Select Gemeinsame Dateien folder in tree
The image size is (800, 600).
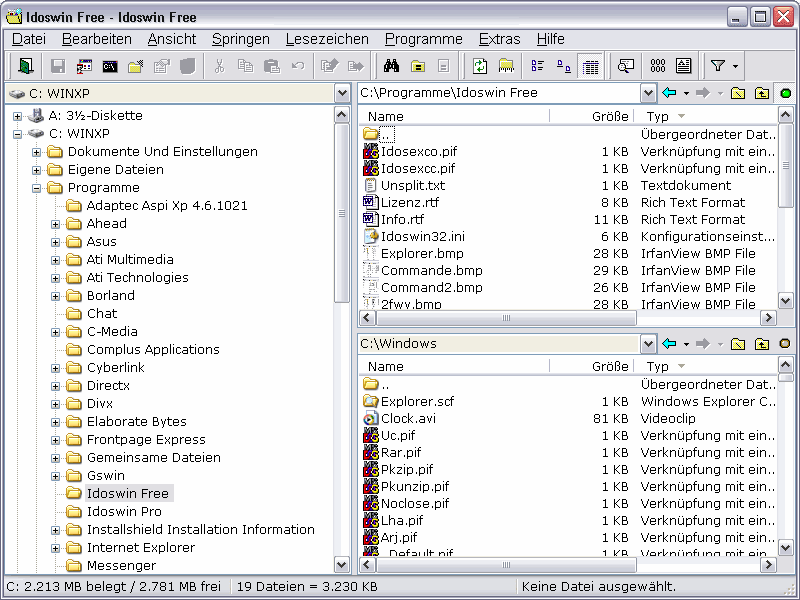tap(154, 458)
